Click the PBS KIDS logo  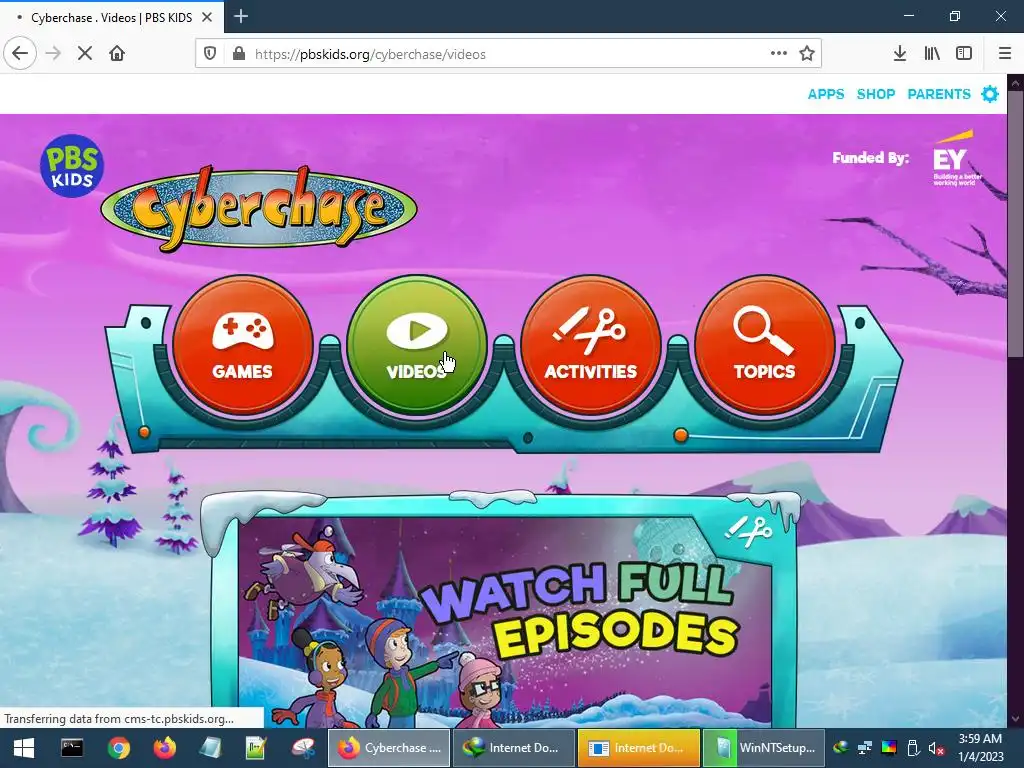point(72,166)
